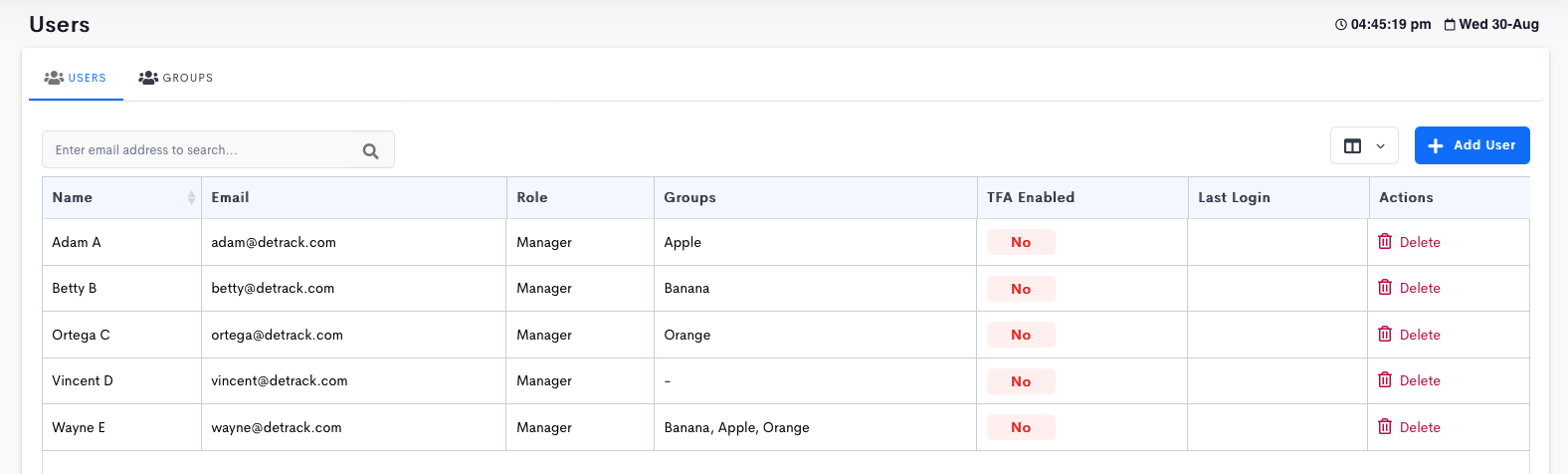Click trash icon in Ortega C row

pyautogui.click(x=1385, y=334)
